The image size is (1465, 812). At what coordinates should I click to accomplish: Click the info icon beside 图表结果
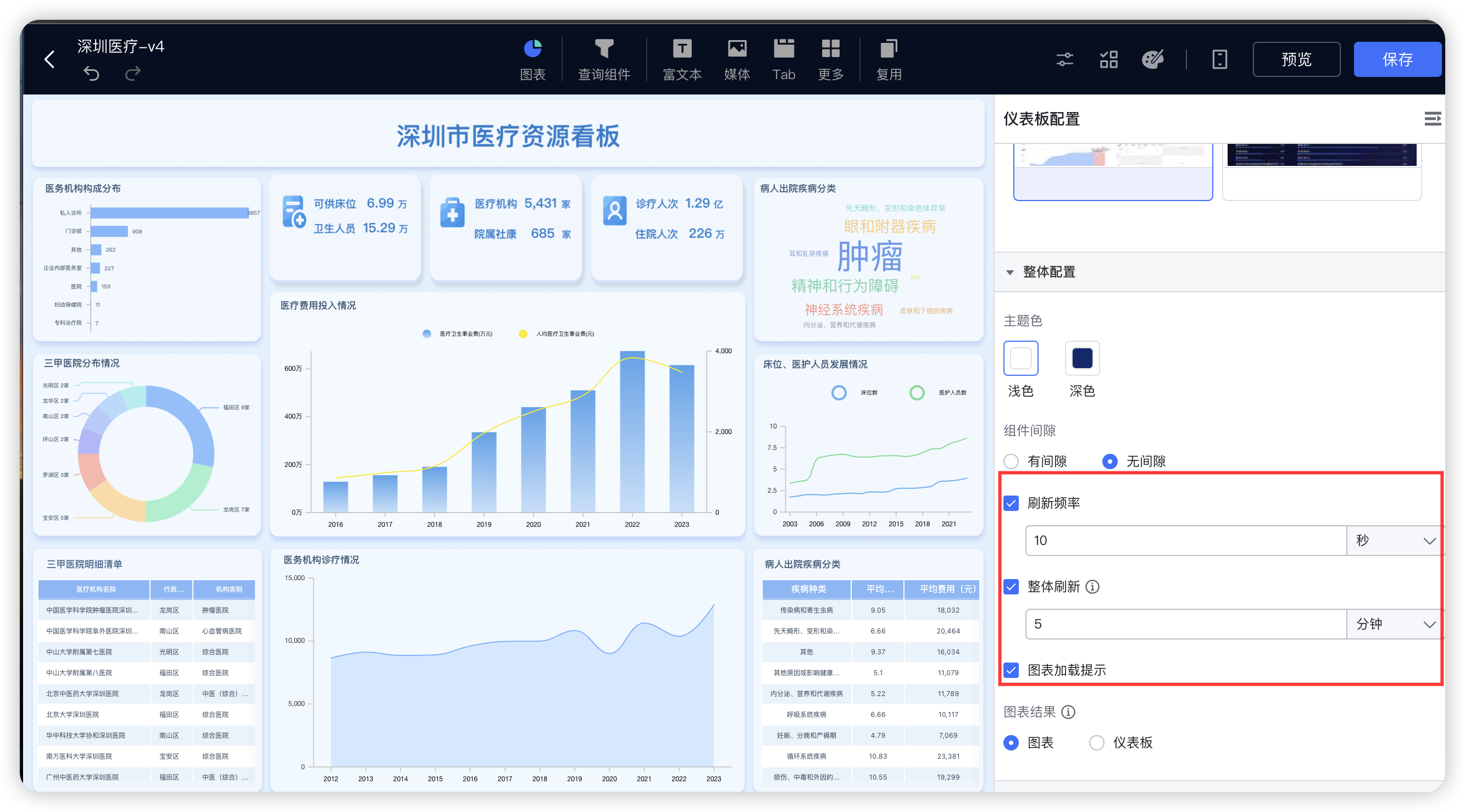(x=1068, y=712)
